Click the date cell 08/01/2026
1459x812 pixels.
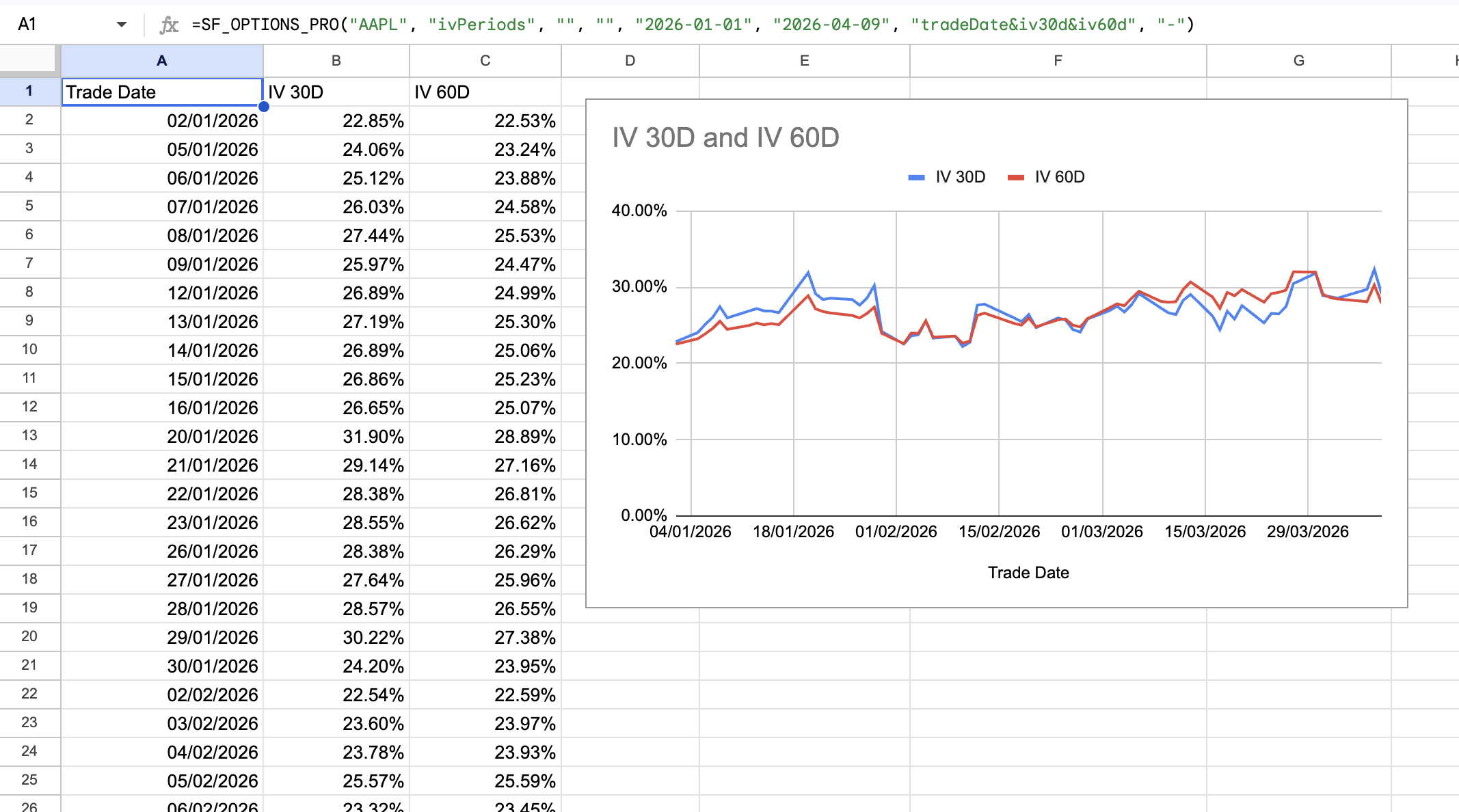pos(162,236)
